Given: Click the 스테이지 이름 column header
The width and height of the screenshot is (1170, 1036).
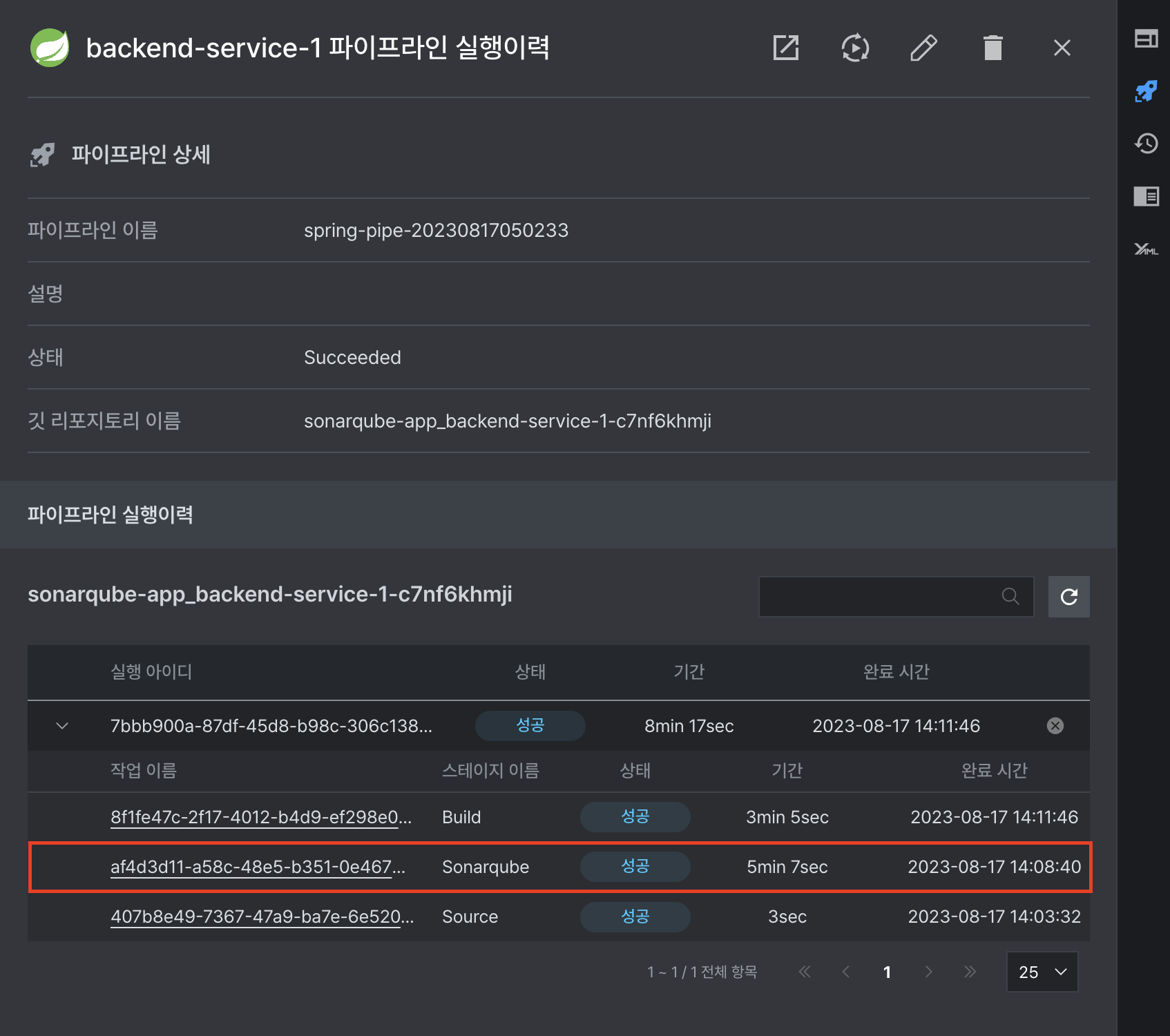Looking at the screenshot, I should tap(490, 770).
